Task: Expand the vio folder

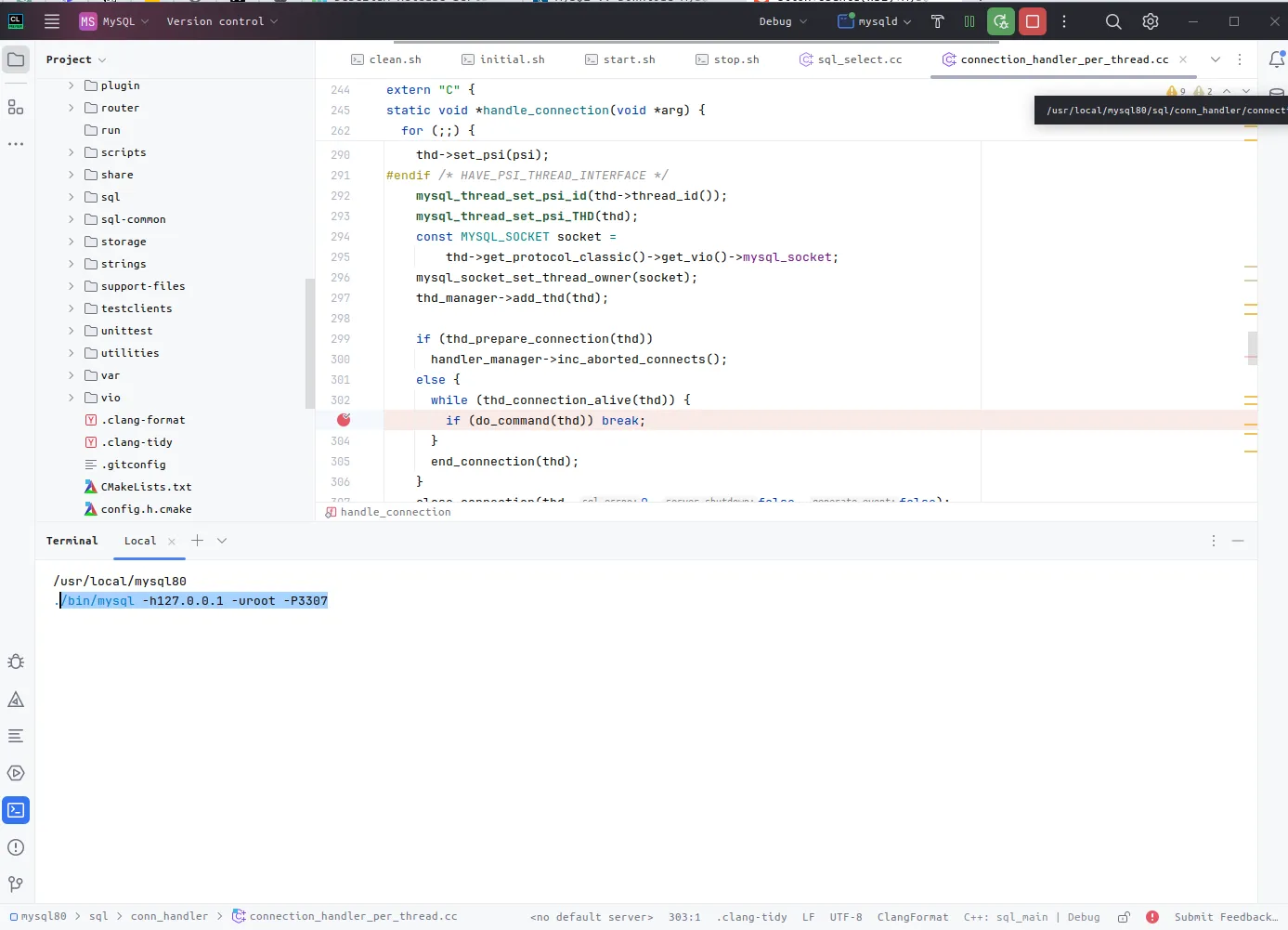Action: pyautogui.click(x=71, y=398)
